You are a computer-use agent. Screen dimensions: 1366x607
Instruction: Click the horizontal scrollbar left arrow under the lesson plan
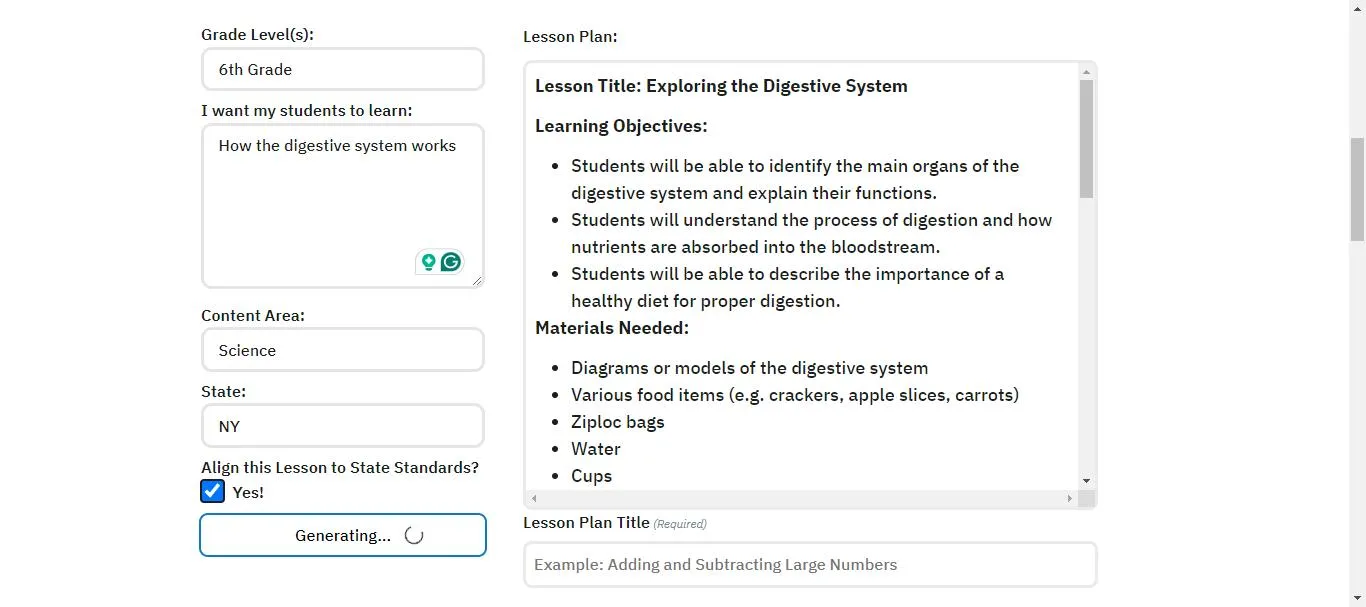(x=533, y=498)
